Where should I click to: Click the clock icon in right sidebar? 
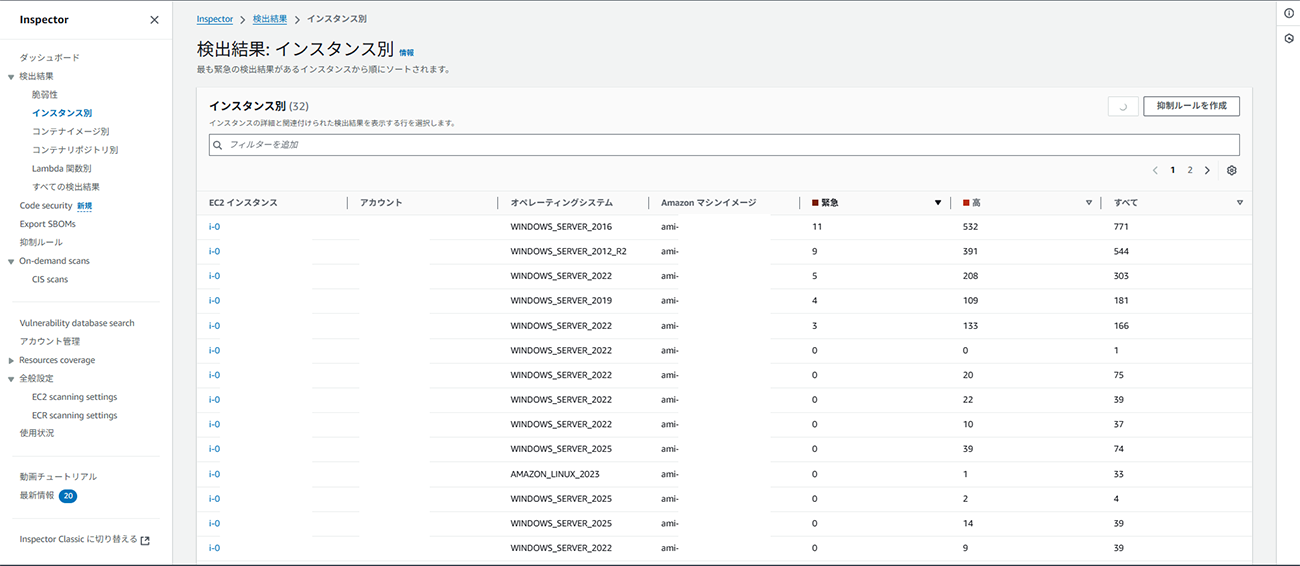pos(1289,39)
